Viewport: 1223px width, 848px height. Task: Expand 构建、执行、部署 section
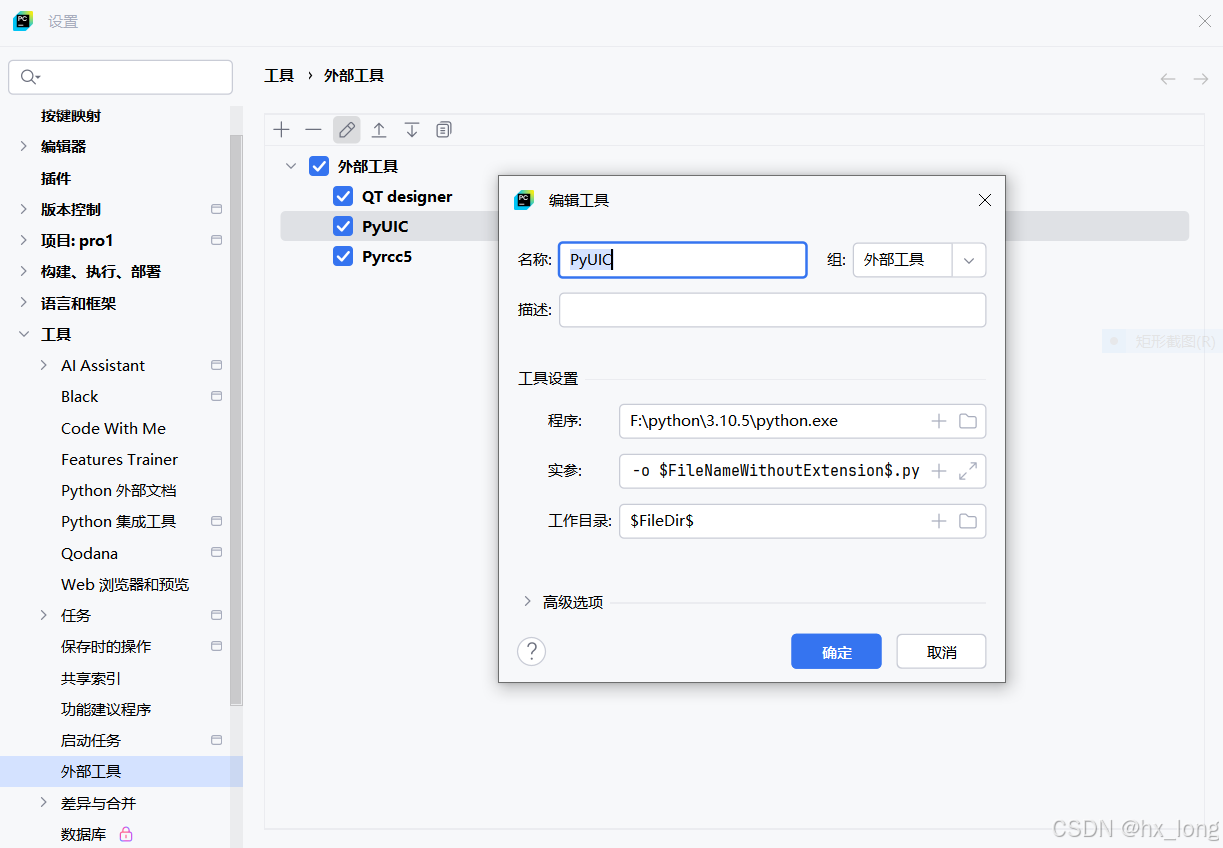tap(24, 271)
